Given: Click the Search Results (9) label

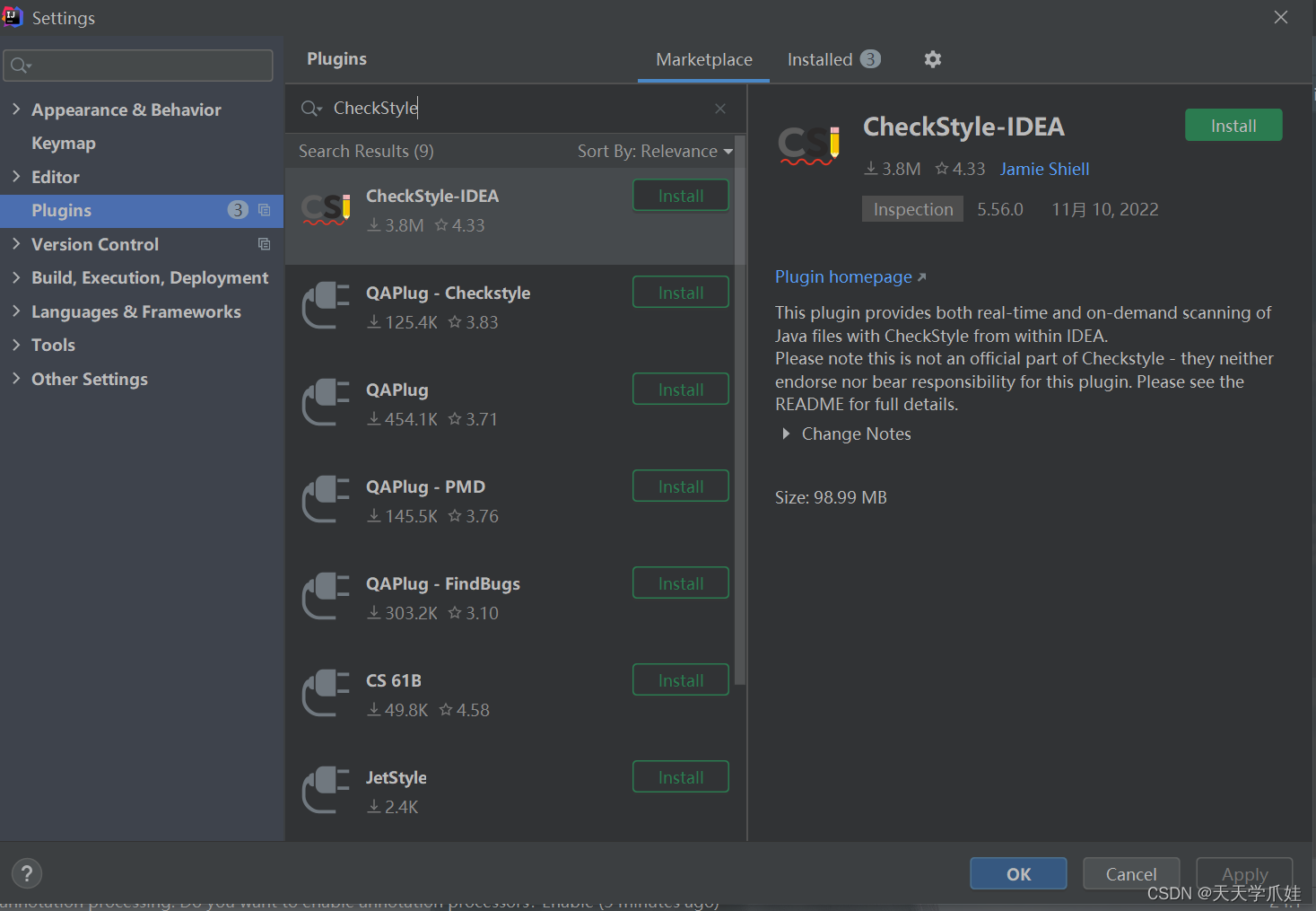Looking at the screenshot, I should [366, 151].
